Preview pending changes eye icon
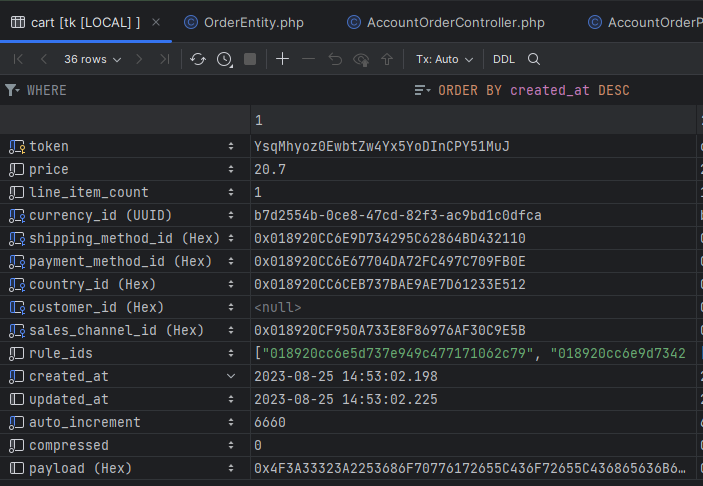The width and height of the screenshot is (703, 486). pyautogui.click(x=361, y=59)
